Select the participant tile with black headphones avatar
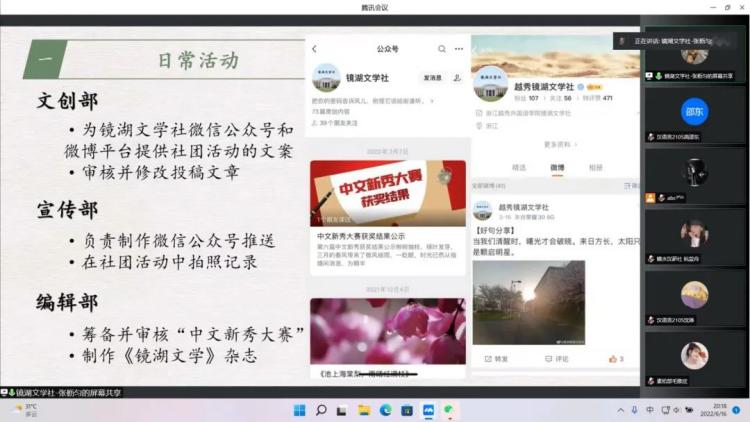Image resolution: width=750 pixels, height=422 pixels. [x=695, y=176]
